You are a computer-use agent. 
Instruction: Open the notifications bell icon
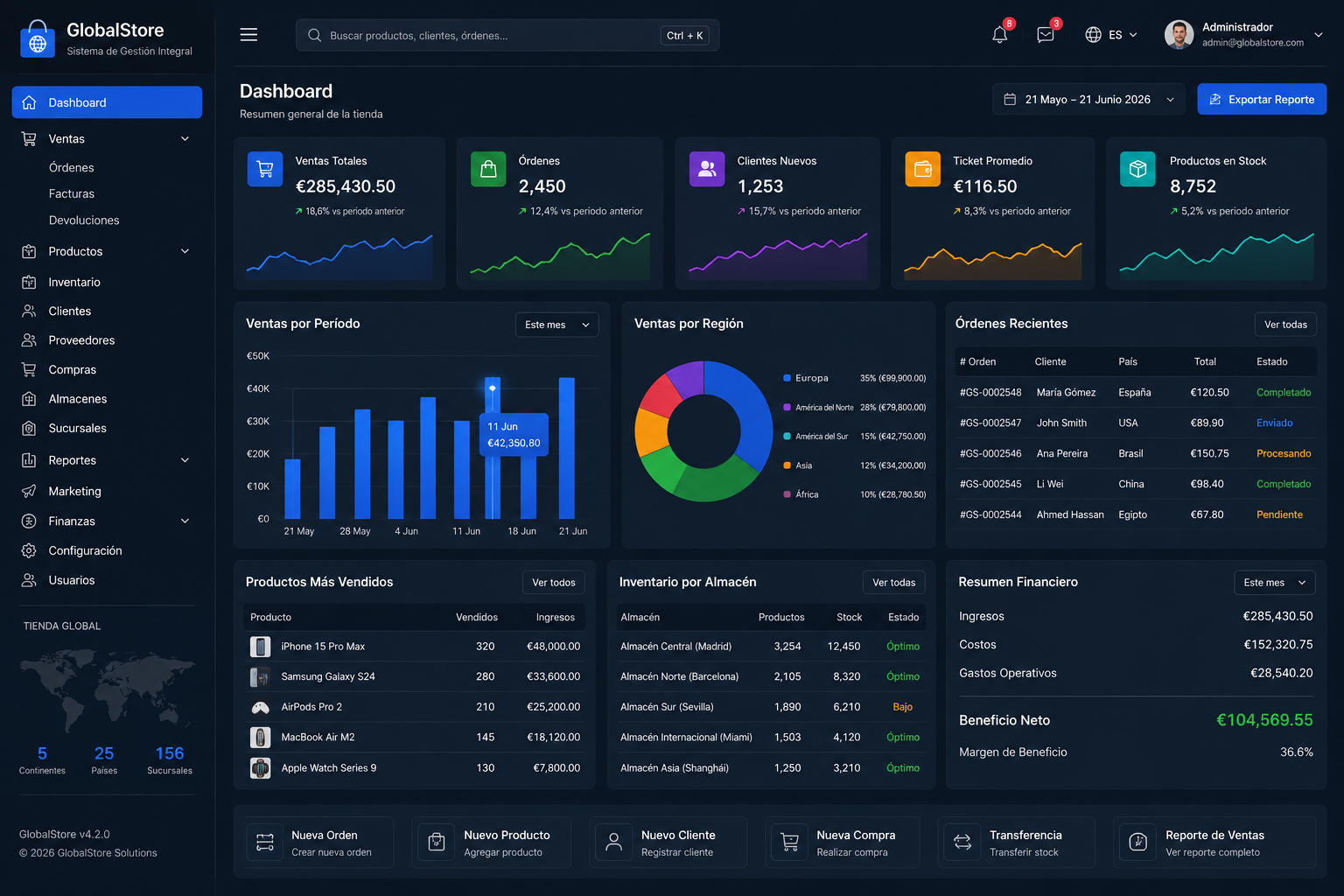[x=1000, y=34]
